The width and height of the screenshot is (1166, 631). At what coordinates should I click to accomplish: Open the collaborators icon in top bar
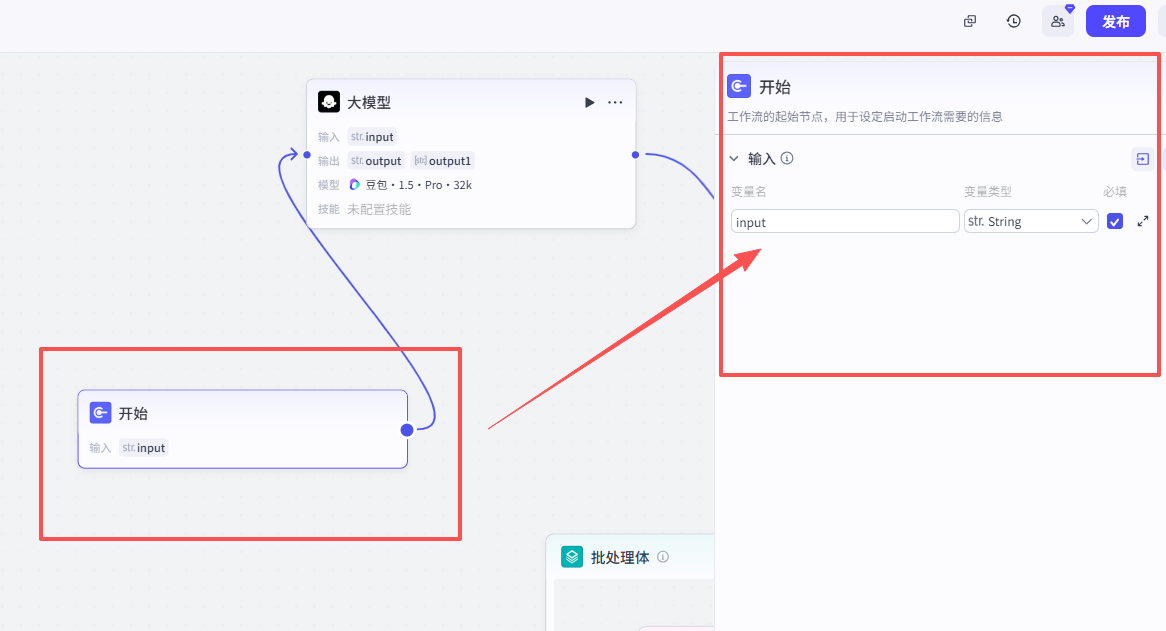pyautogui.click(x=1057, y=22)
